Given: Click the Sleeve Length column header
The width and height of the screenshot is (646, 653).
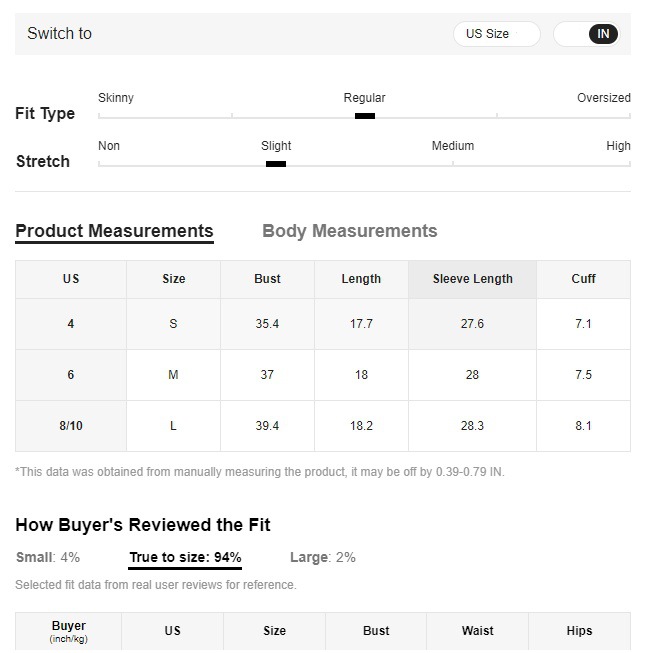Looking at the screenshot, I should pyautogui.click(x=472, y=279).
